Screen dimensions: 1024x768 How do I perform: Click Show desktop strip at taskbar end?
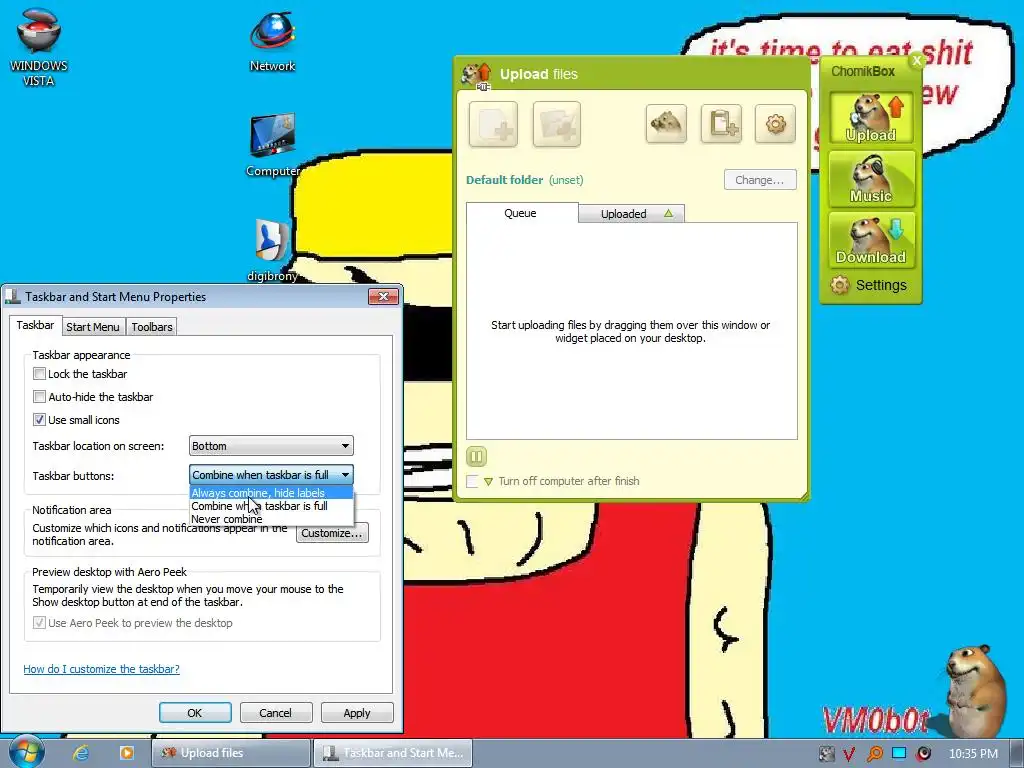pyautogui.click(x=1016, y=753)
